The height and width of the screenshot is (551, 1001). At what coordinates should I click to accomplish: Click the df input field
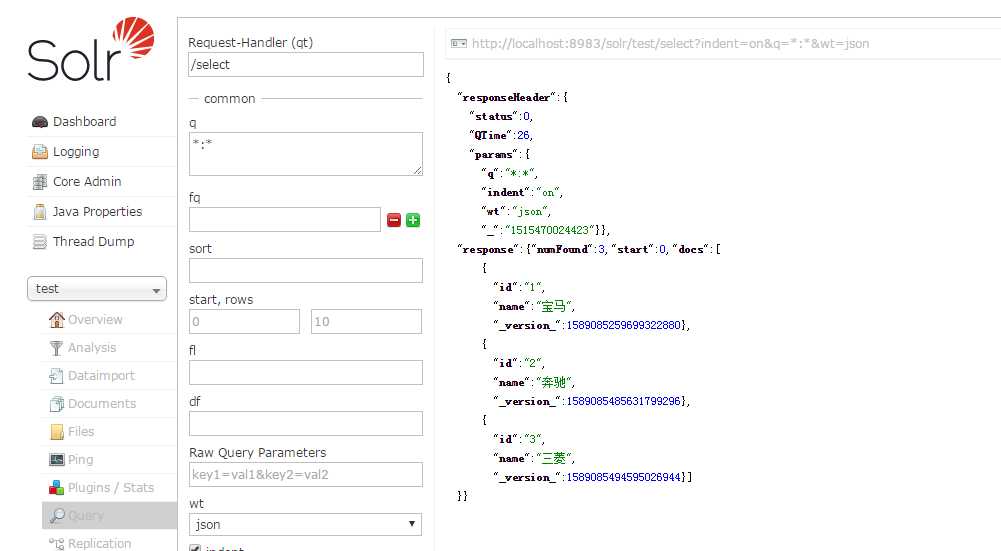(x=306, y=424)
